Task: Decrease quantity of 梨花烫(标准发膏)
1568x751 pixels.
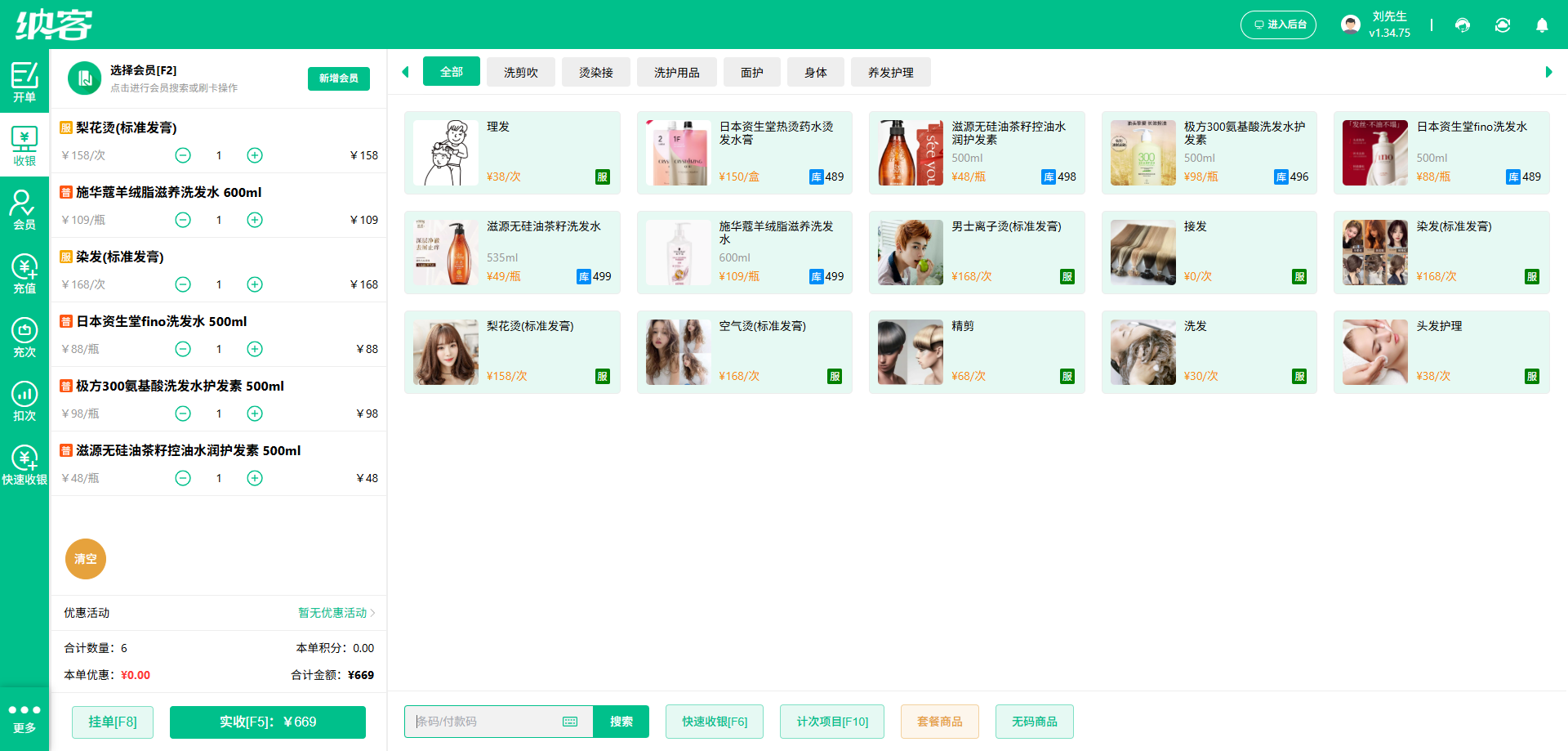Action: 183,155
